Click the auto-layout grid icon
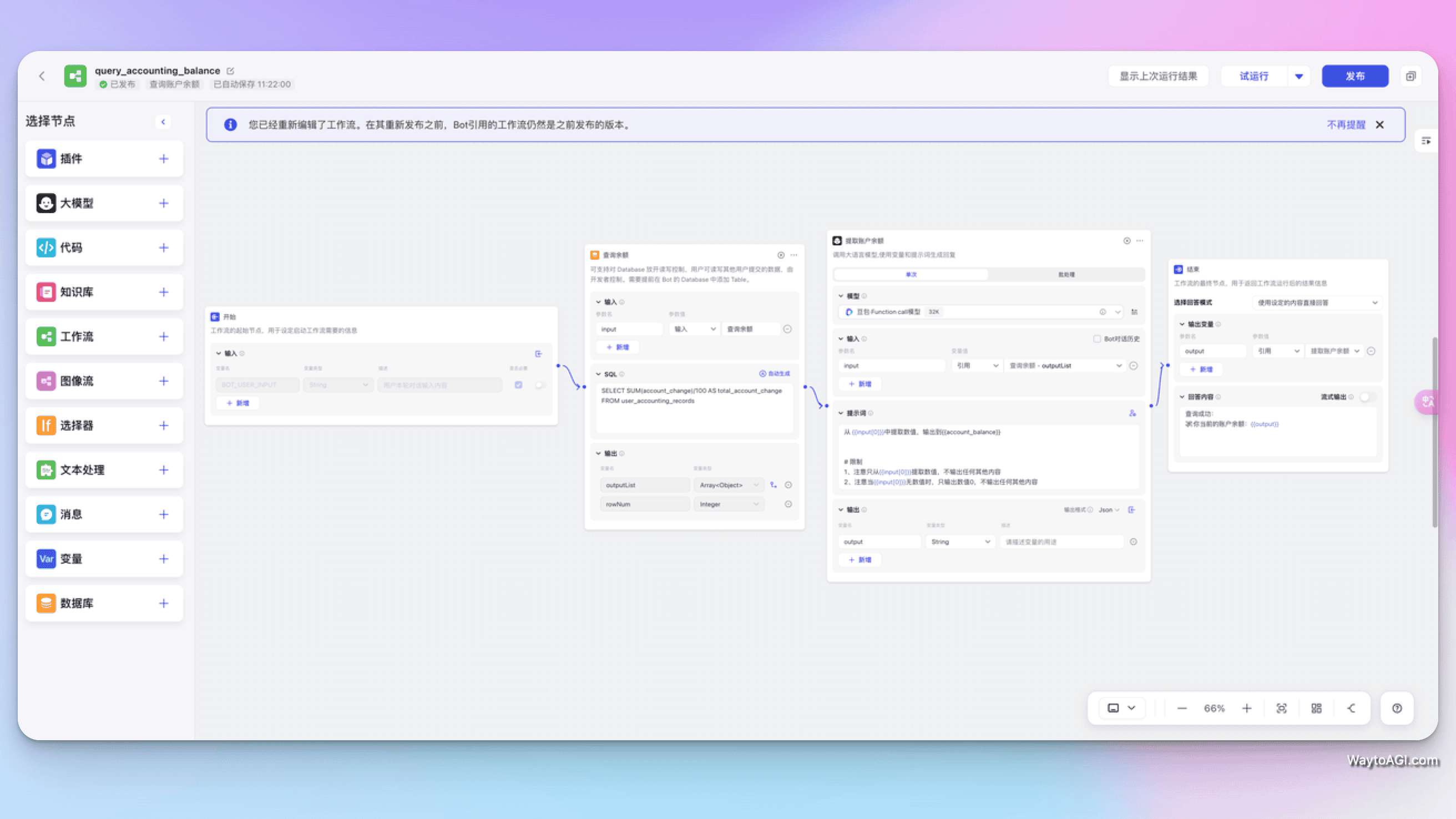 1316,708
